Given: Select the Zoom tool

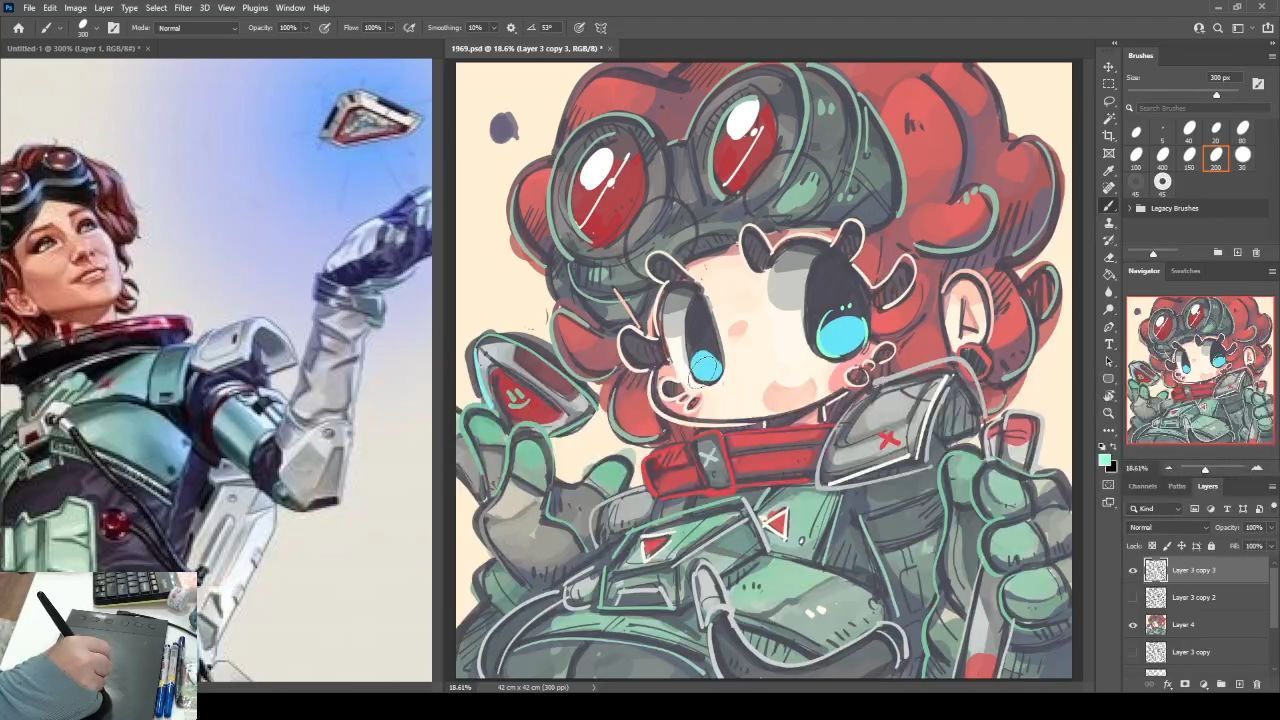Looking at the screenshot, I should 1109,413.
